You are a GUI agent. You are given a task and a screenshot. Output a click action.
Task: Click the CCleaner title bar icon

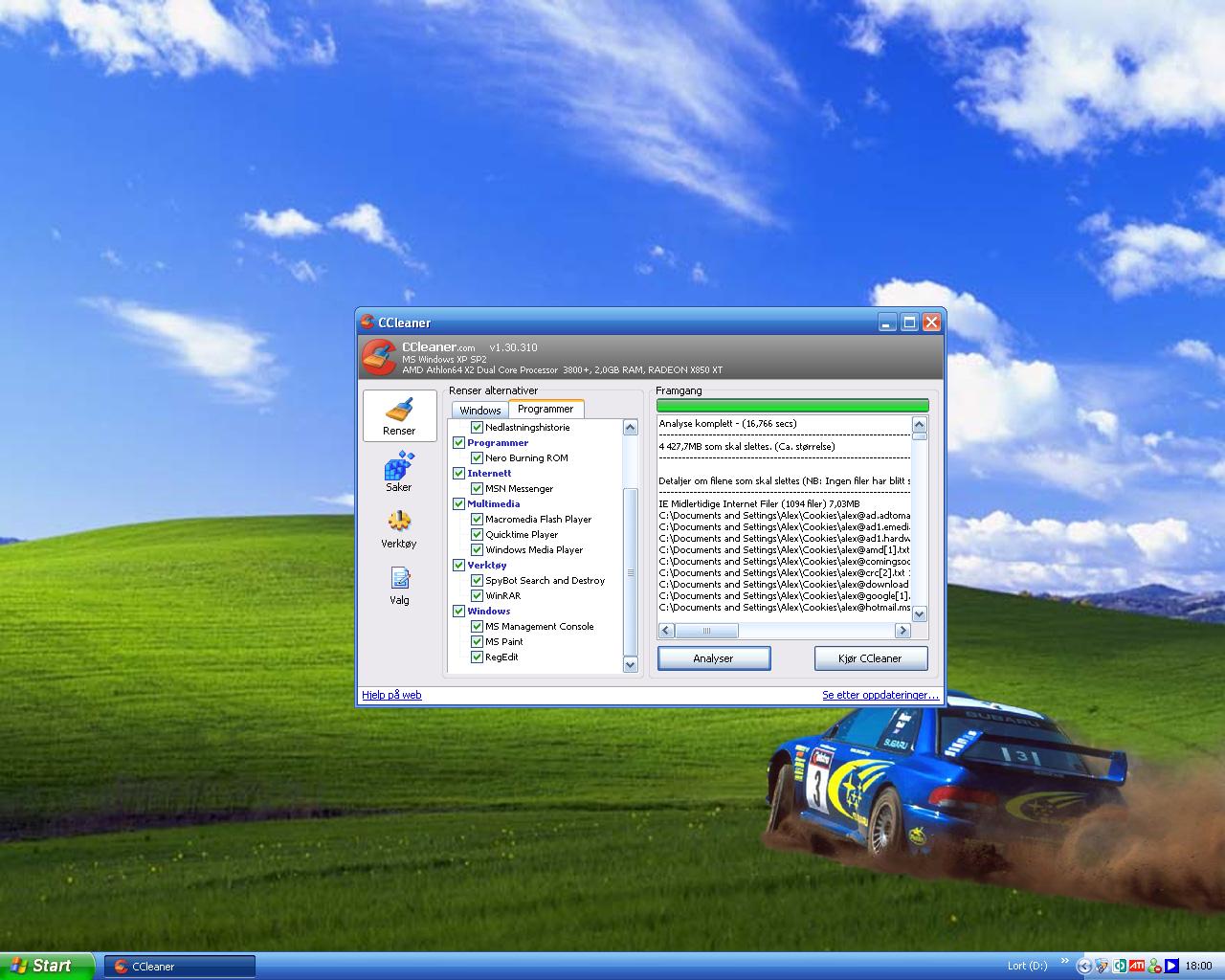click(367, 323)
